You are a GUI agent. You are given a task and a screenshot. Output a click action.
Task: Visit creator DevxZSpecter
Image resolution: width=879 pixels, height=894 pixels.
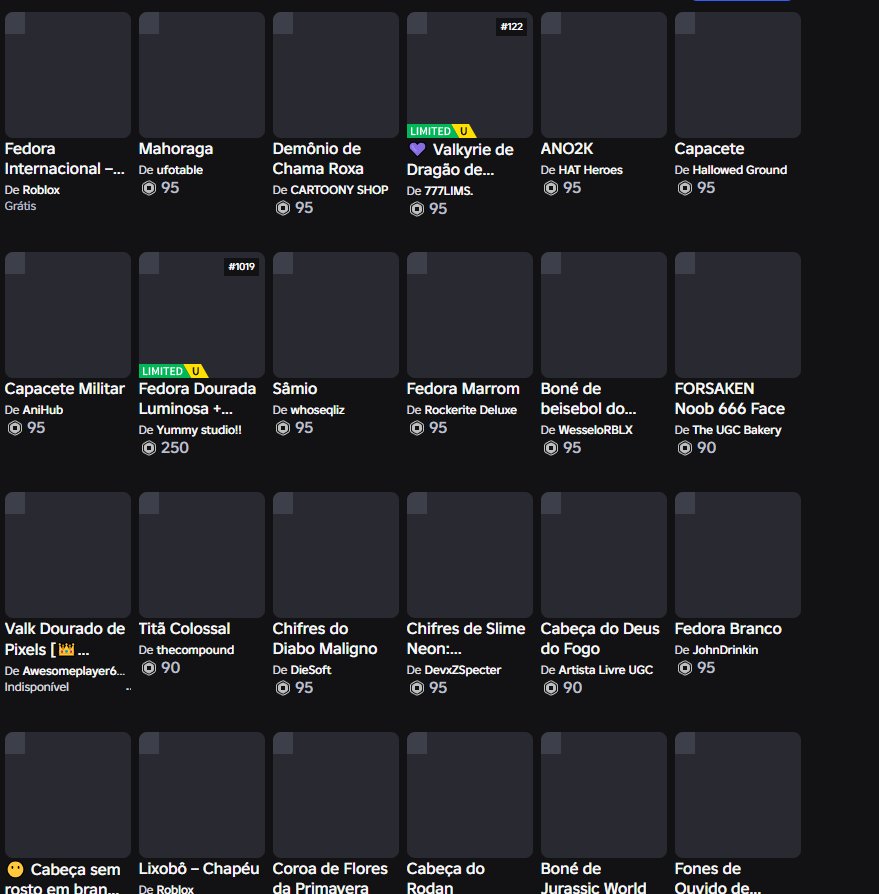click(463, 670)
